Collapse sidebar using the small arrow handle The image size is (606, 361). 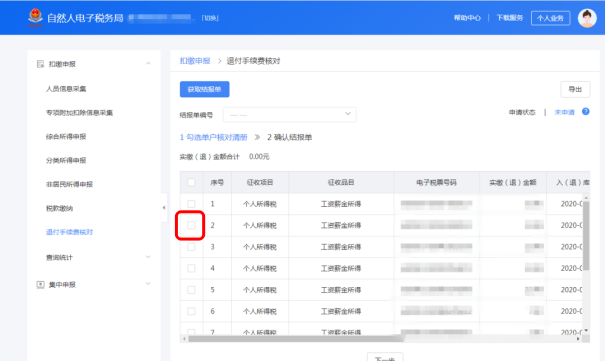pyautogui.click(x=164, y=208)
